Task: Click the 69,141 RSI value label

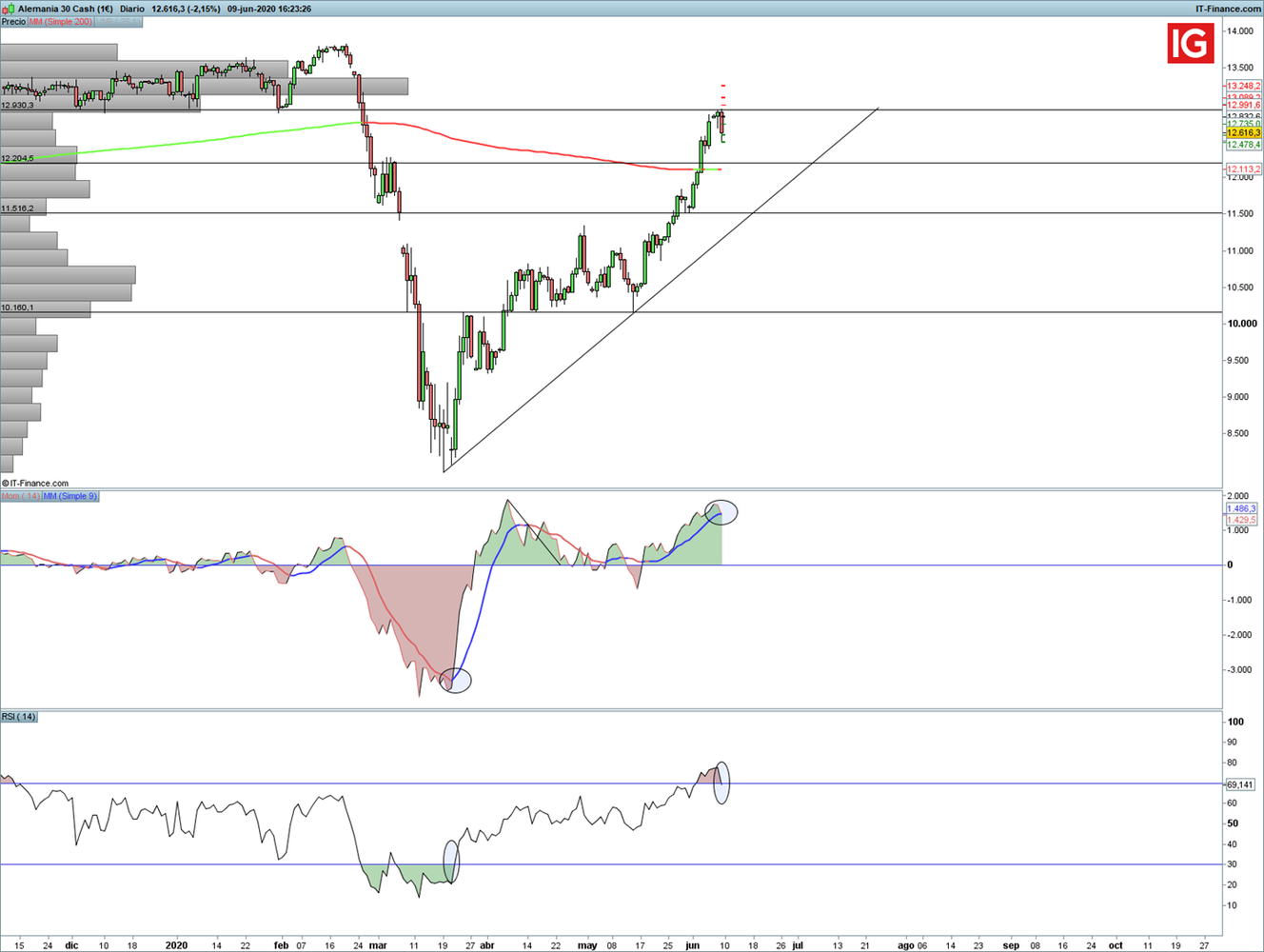Action: click(1240, 784)
